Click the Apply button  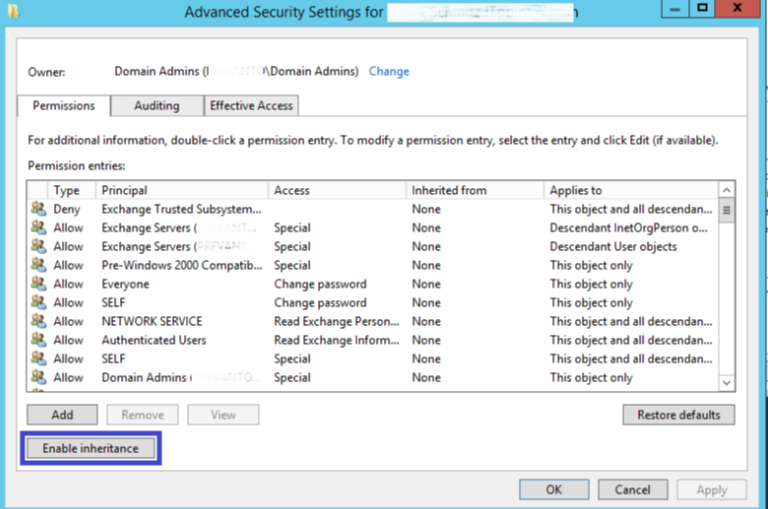[712, 489]
